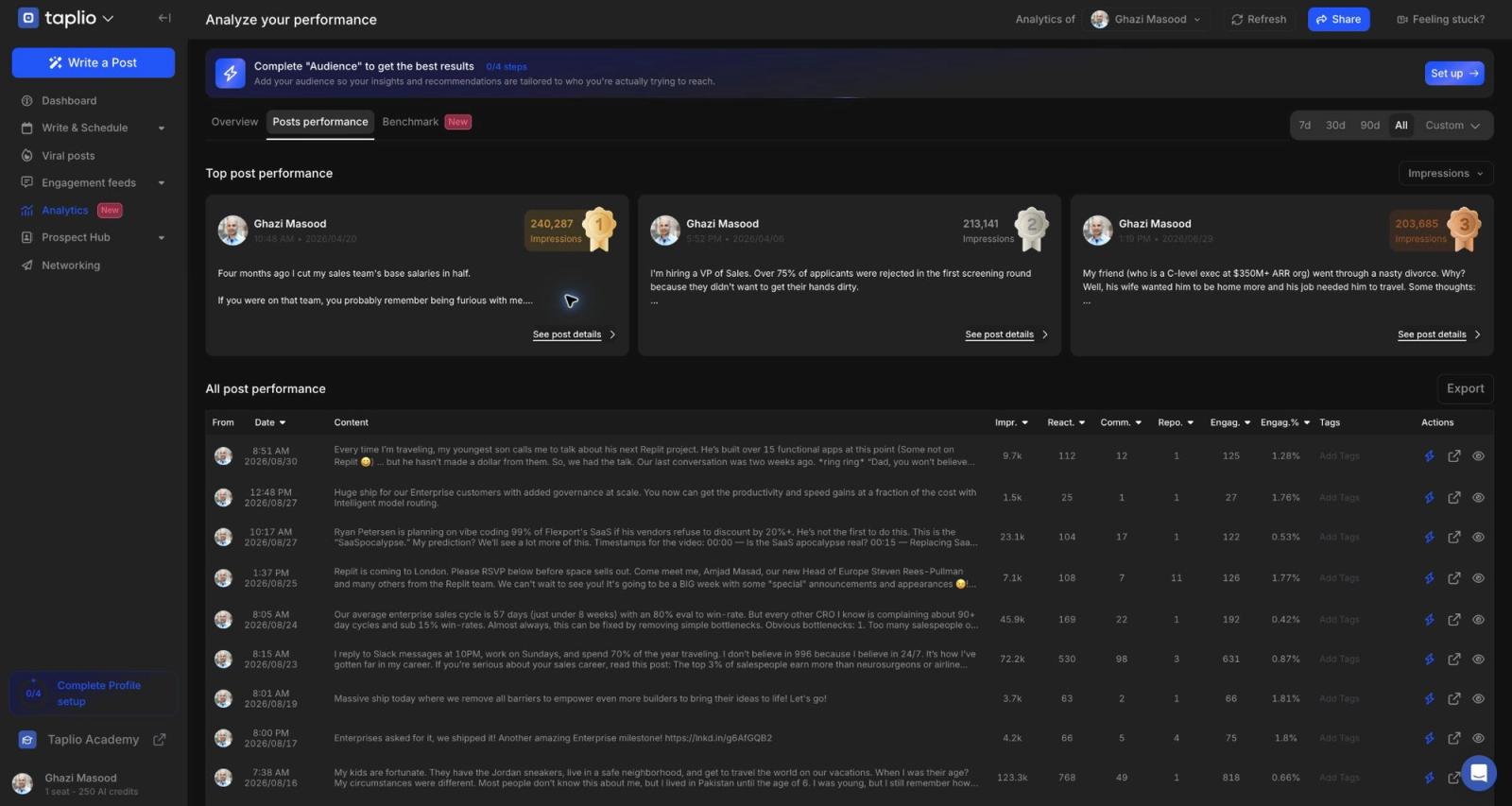Open the 2026/08/30 post in new window

(x=1453, y=456)
